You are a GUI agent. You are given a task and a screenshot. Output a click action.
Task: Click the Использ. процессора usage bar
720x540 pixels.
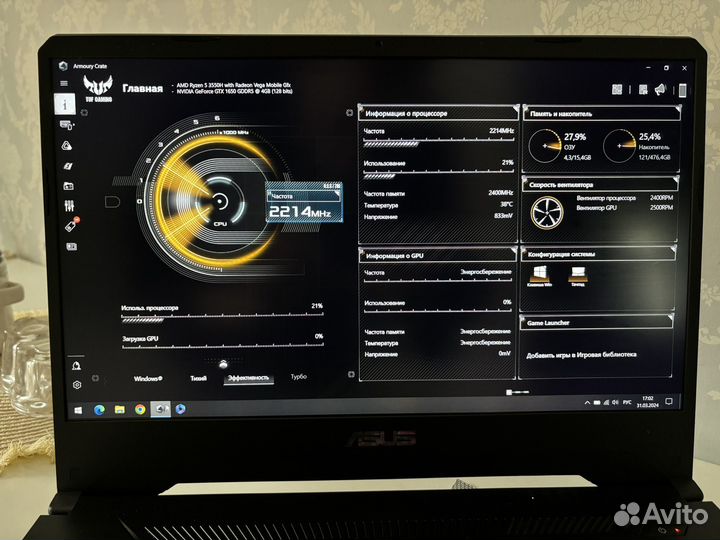click(x=222, y=313)
